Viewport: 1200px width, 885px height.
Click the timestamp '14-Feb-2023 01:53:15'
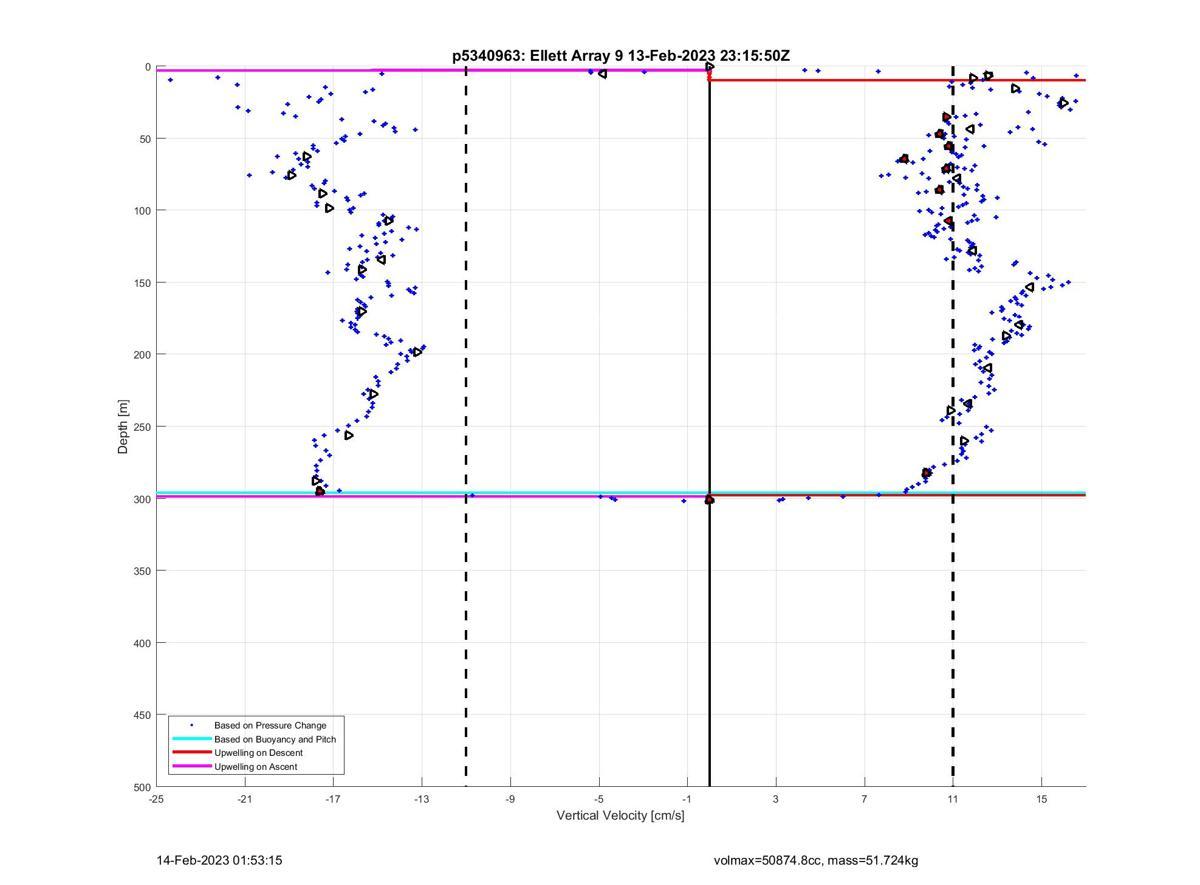click(x=220, y=860)
